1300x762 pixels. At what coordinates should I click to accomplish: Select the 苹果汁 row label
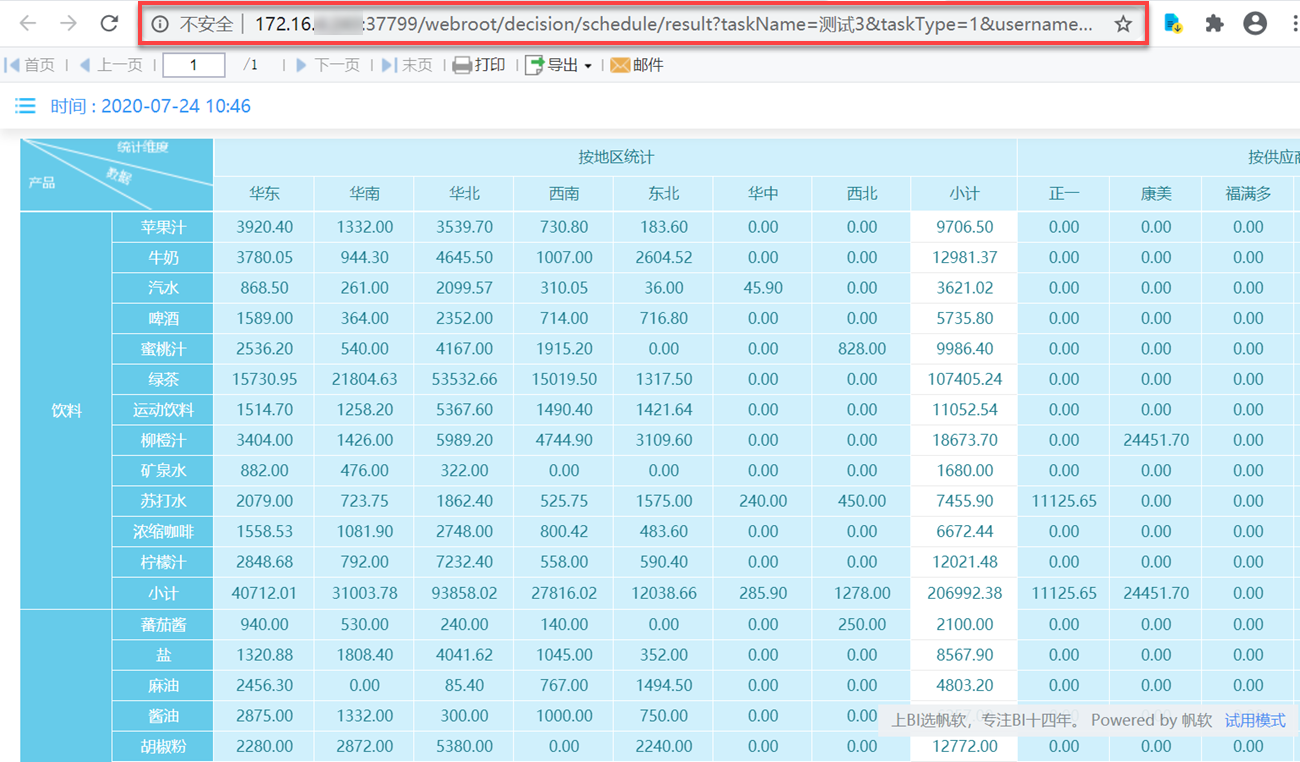[163, 227]
